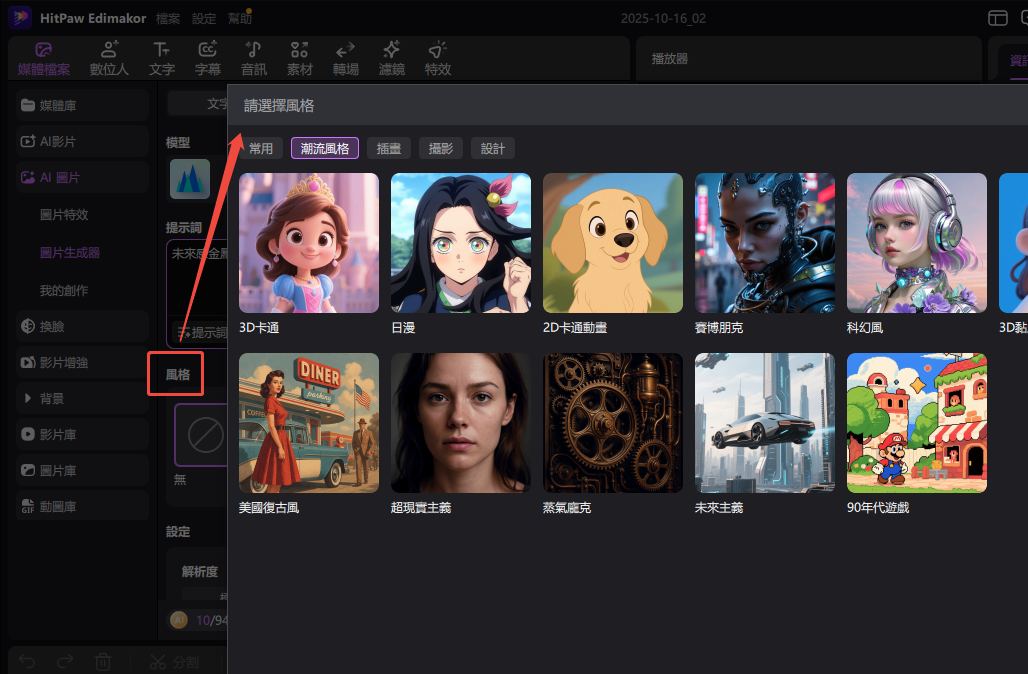
Task: Open the 濾鏡 filters panel
Action: (392, 58)
